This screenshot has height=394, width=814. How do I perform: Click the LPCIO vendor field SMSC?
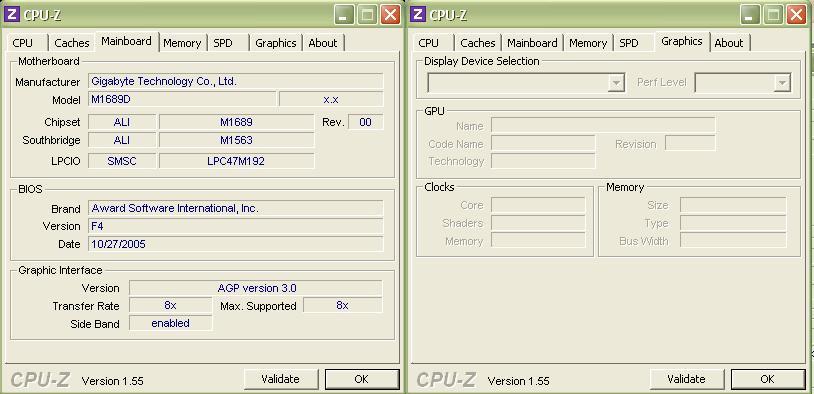point(122,161)
